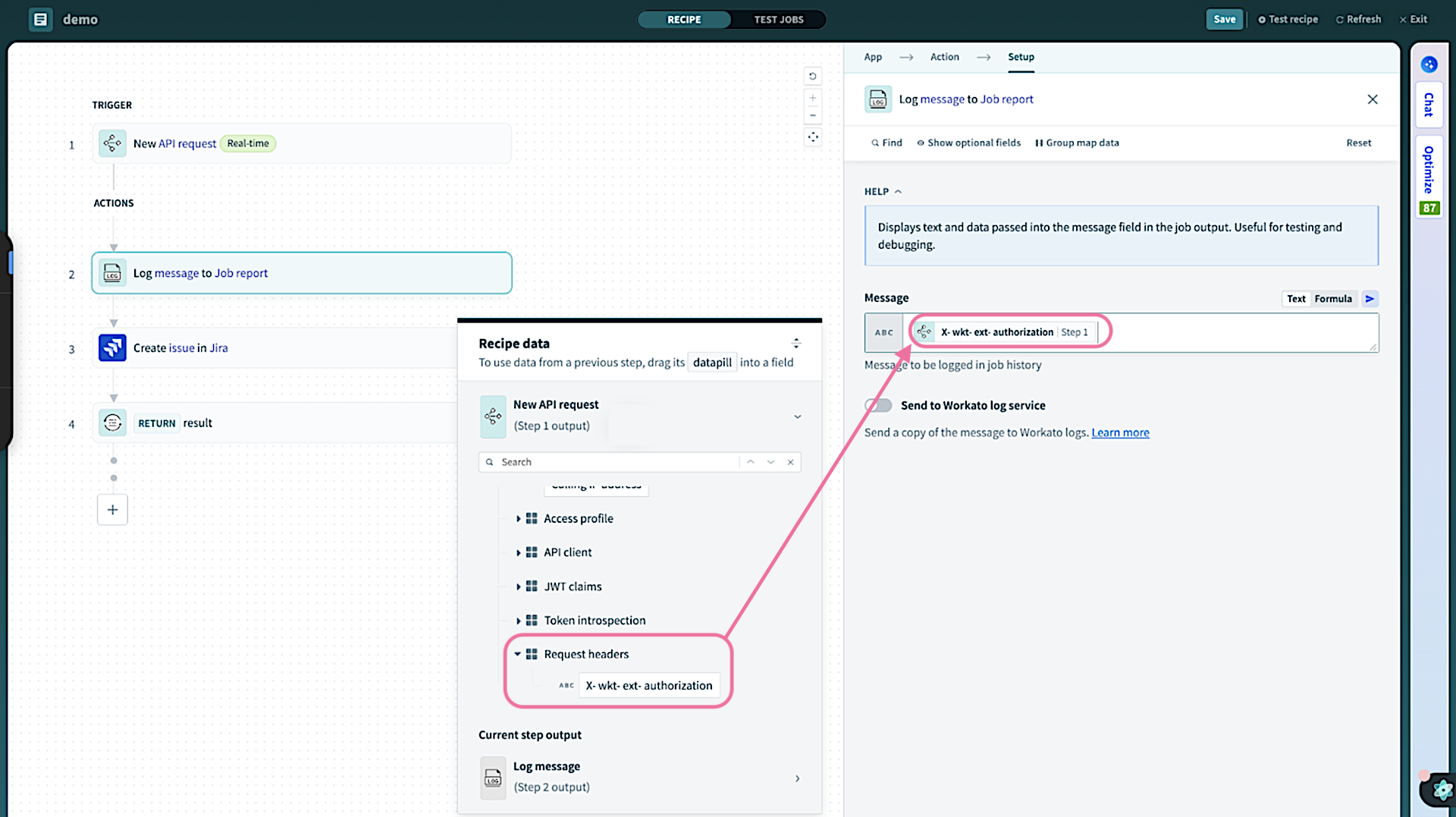Expand the Access profile datapill group

click(x=518, y=518)
